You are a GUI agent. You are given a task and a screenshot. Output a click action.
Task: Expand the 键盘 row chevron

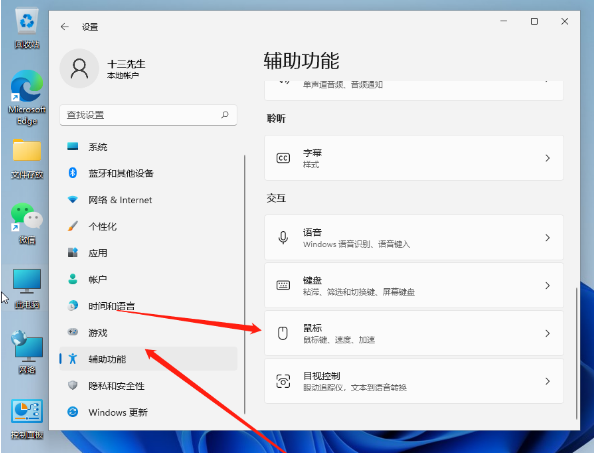tap(547, 285)
